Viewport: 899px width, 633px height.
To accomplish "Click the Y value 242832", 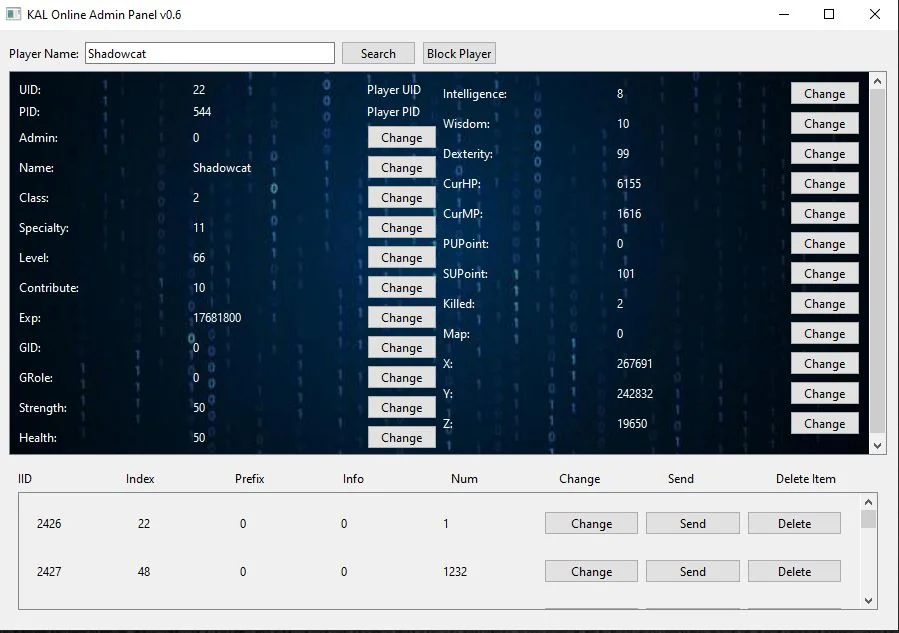I will click(x=635, y=393).
